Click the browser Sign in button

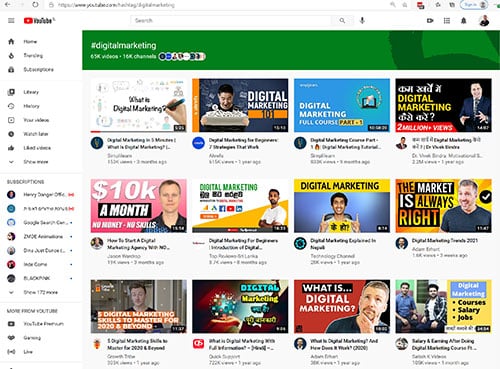click(x=474, y=5)
